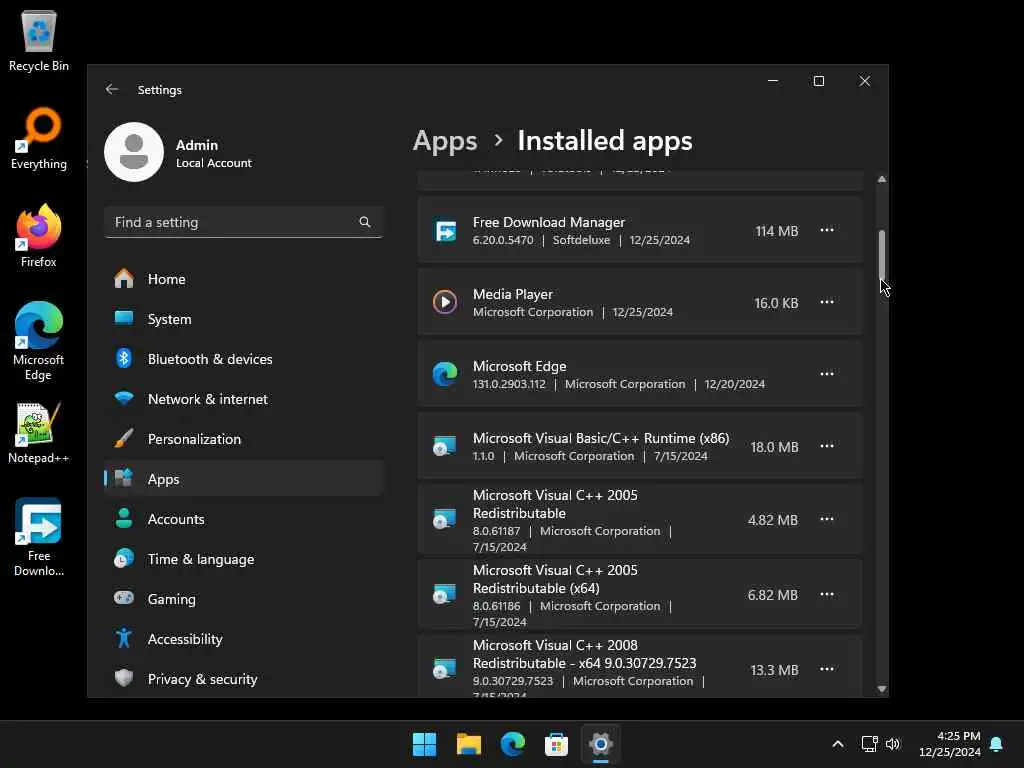Click the Installed apps heading
Screen dimensions: 1024x768
pyautogui.click(x=605, y=140)
